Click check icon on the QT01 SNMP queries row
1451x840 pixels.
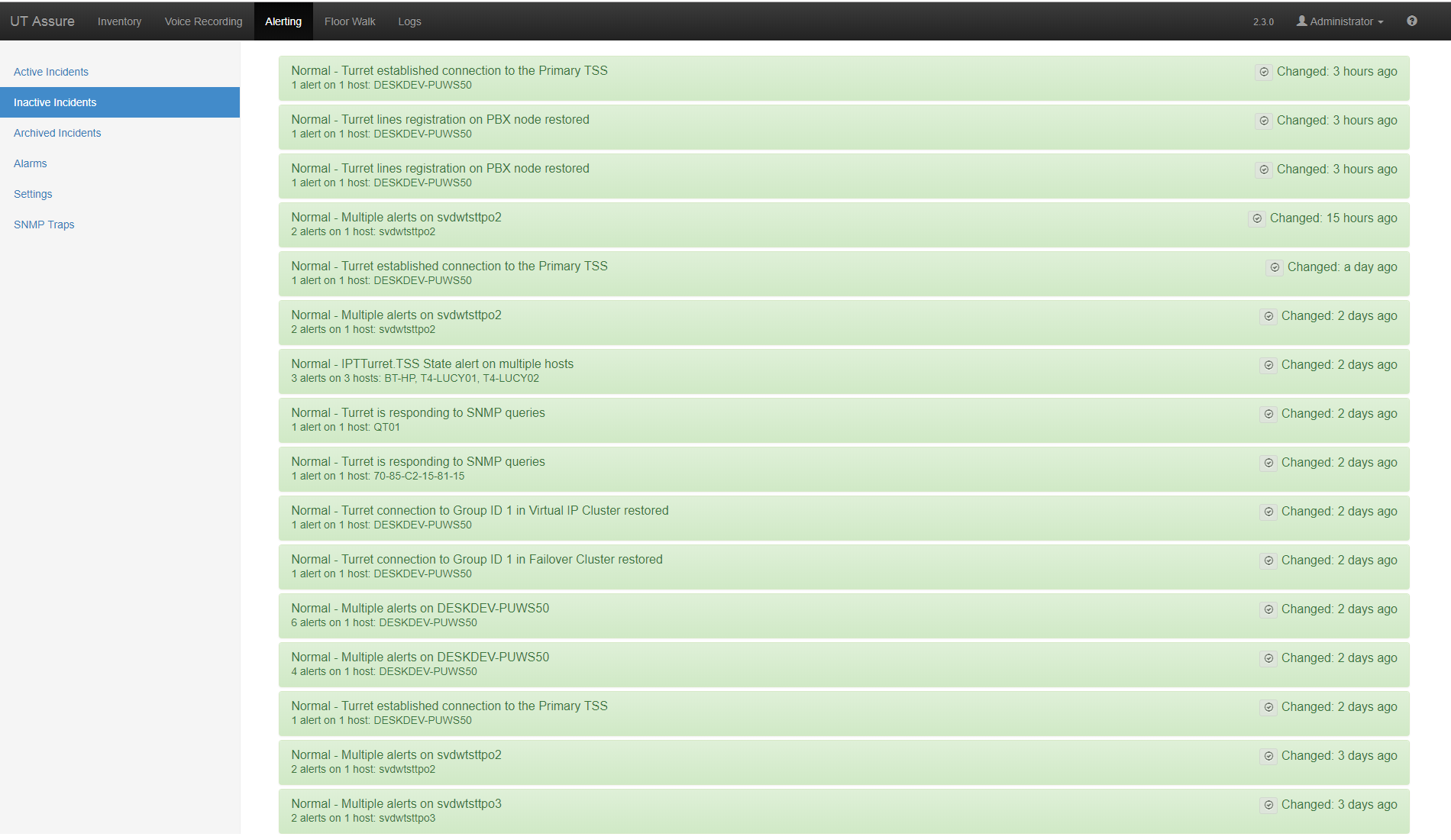point(1268,414)
